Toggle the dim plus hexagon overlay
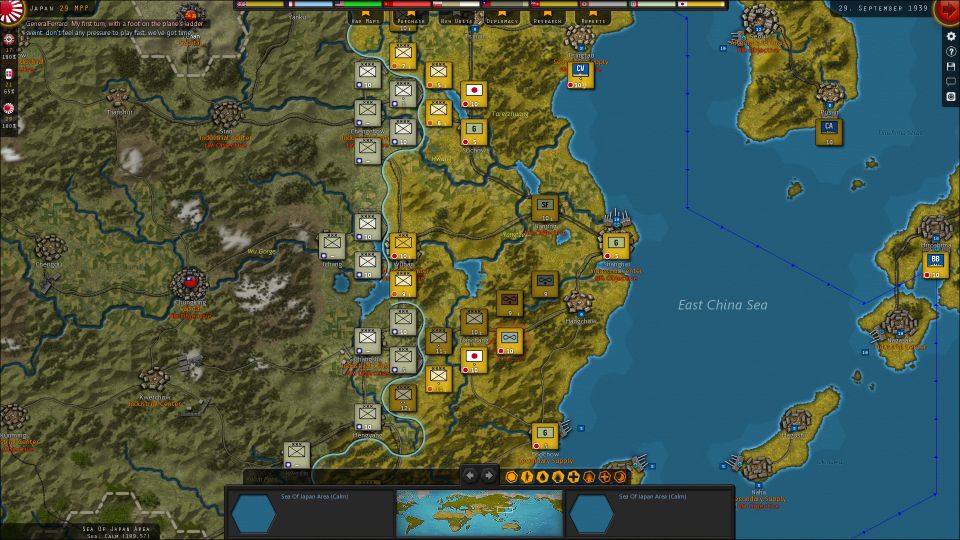 (604, 476)
